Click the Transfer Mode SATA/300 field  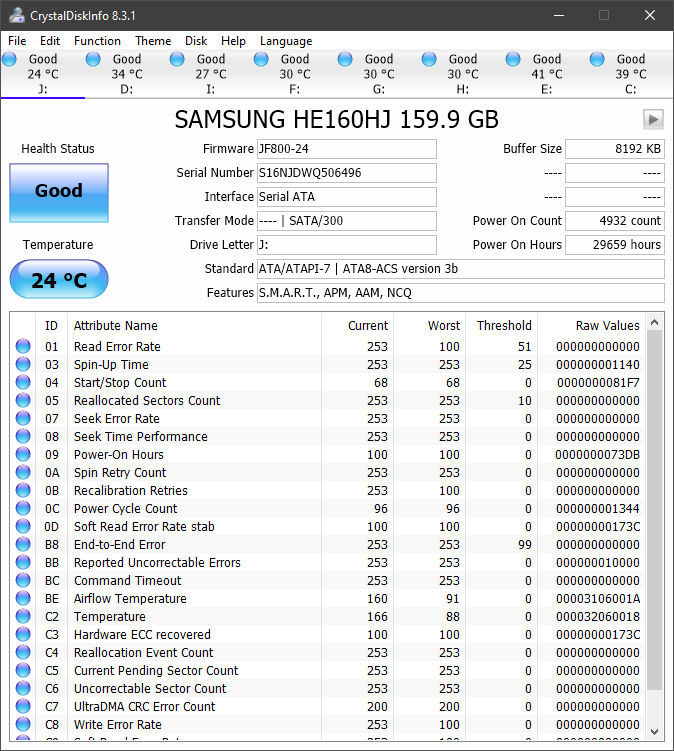coord(347,221)
